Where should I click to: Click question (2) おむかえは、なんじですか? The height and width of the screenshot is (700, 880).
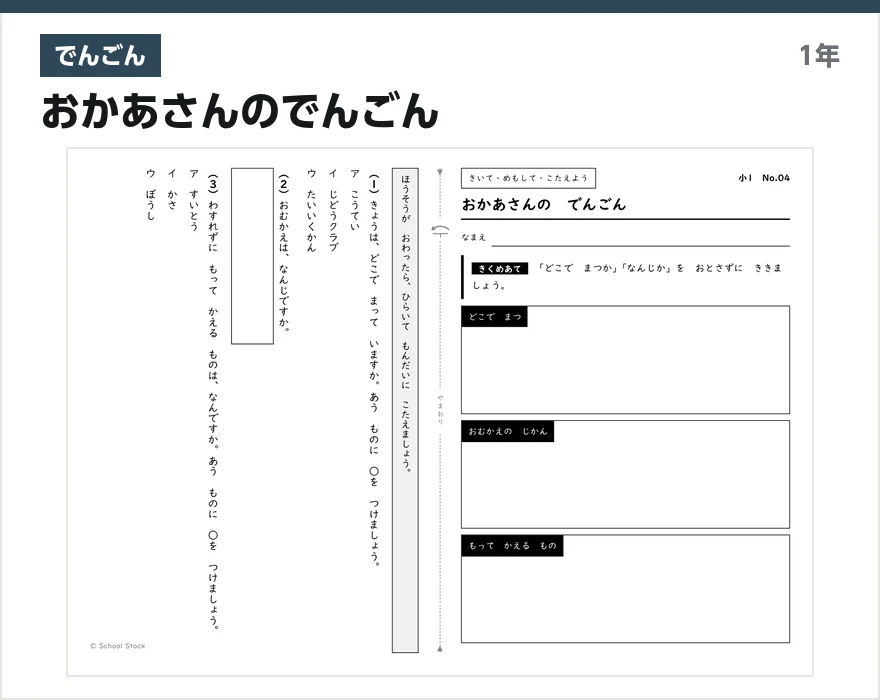(284, 253)
